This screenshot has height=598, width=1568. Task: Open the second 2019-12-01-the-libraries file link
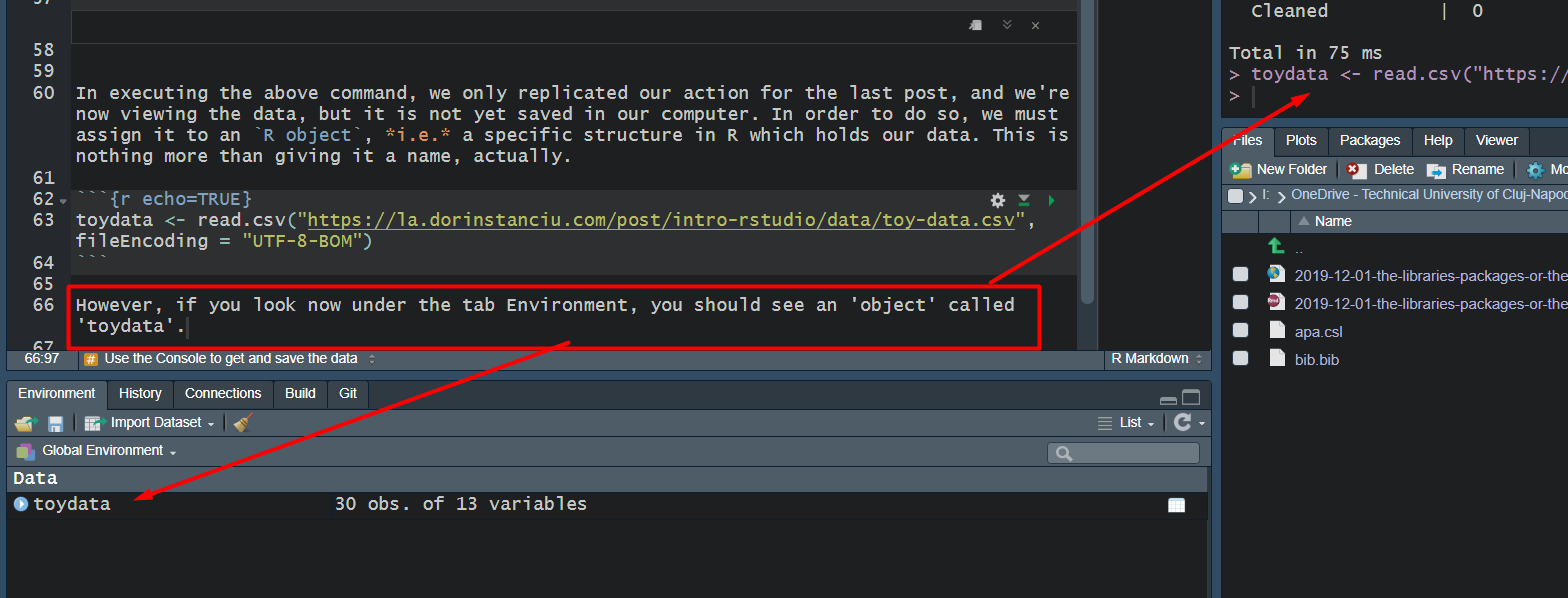[1430, 303]
